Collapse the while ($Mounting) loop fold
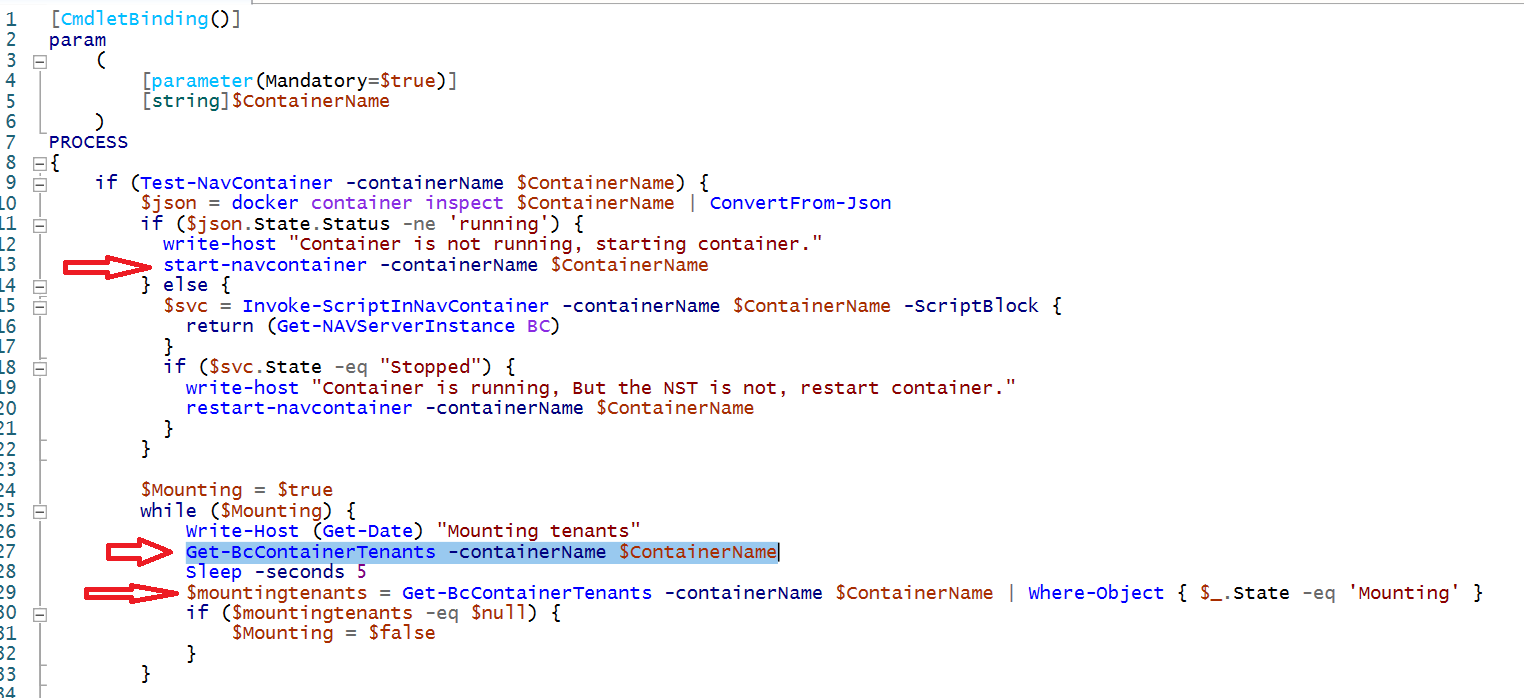Viewport: 1524px width, 698px height. [x=39, y=510]
